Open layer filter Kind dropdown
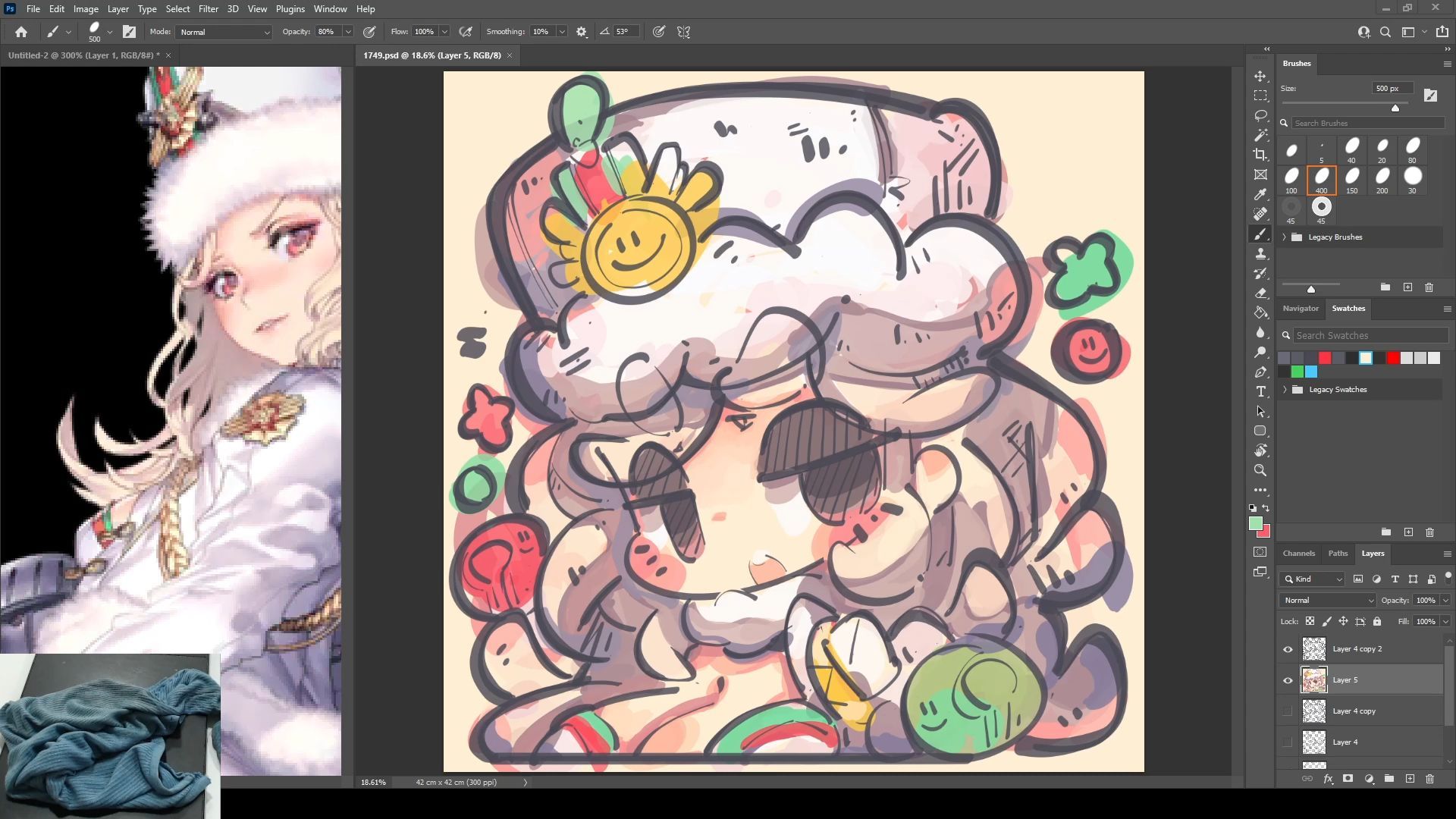This screenshot has height=819, width=1456. point(1313,579)
